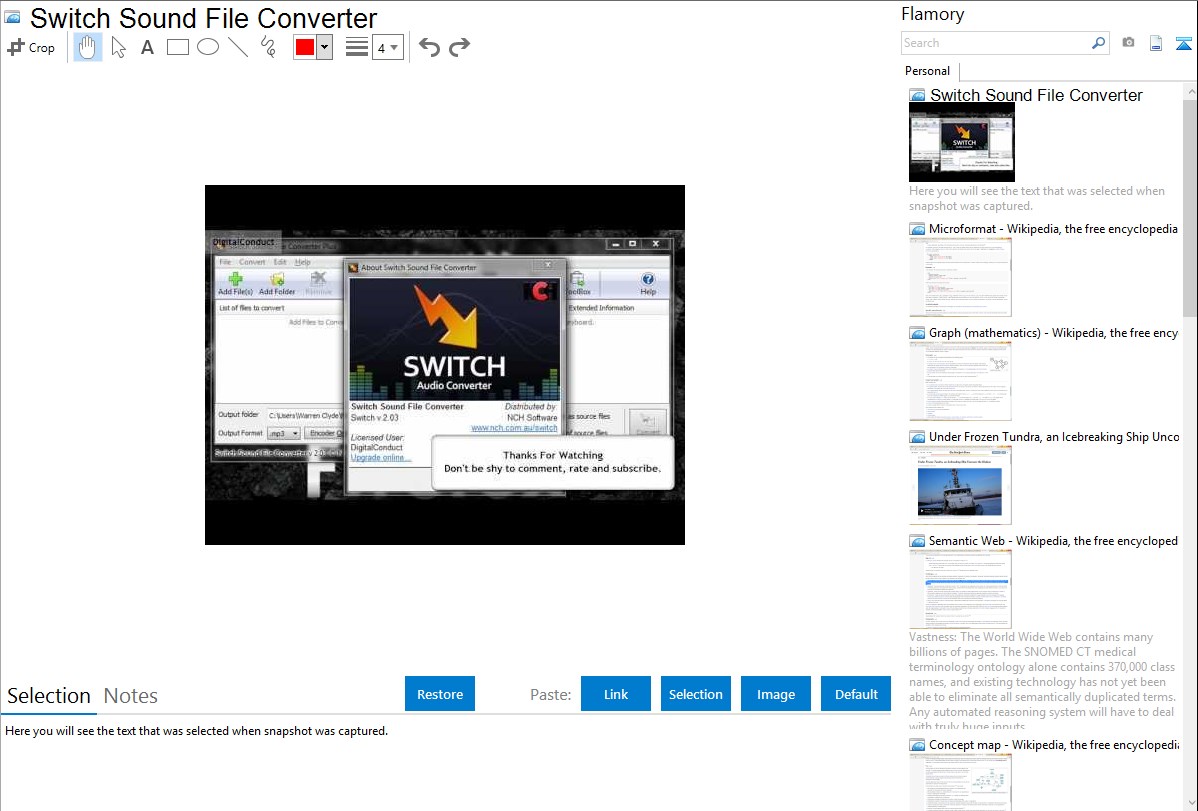This screenshot has width=1198, height=811.
Task: Select Under Frozen Tundra article title
Action: pos(1054,436)
